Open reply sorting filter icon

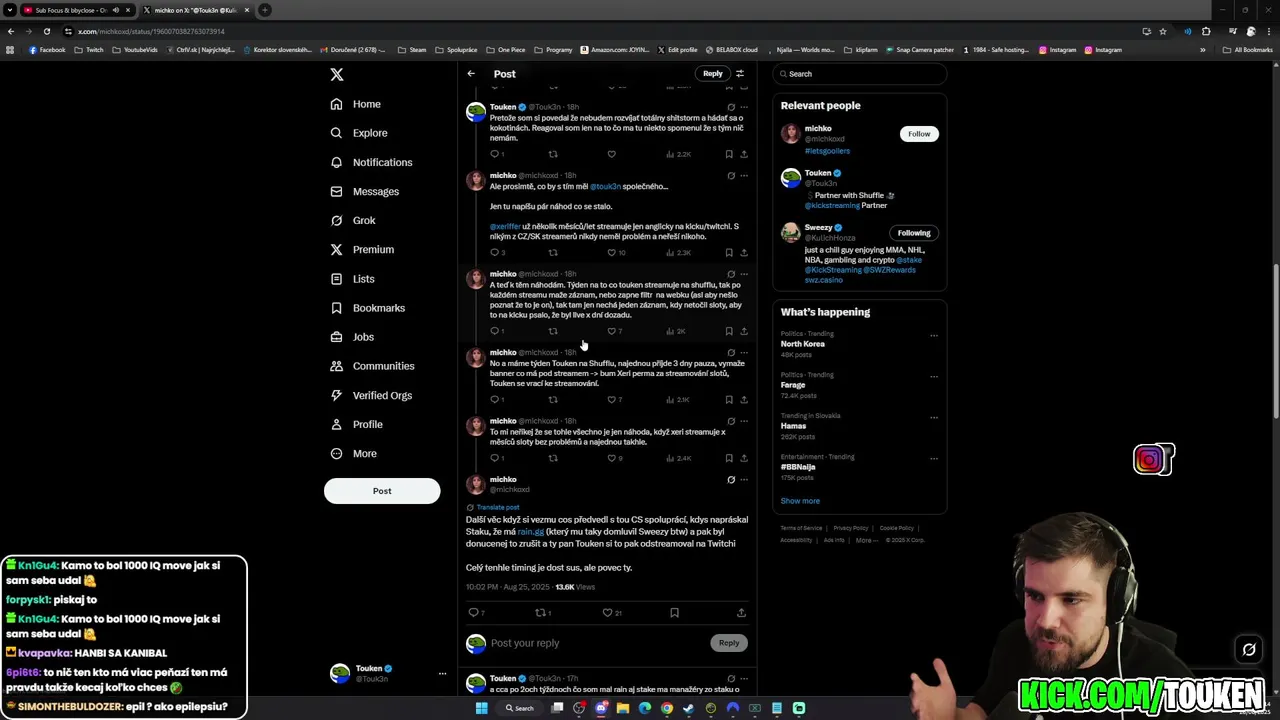pos(740,74)
